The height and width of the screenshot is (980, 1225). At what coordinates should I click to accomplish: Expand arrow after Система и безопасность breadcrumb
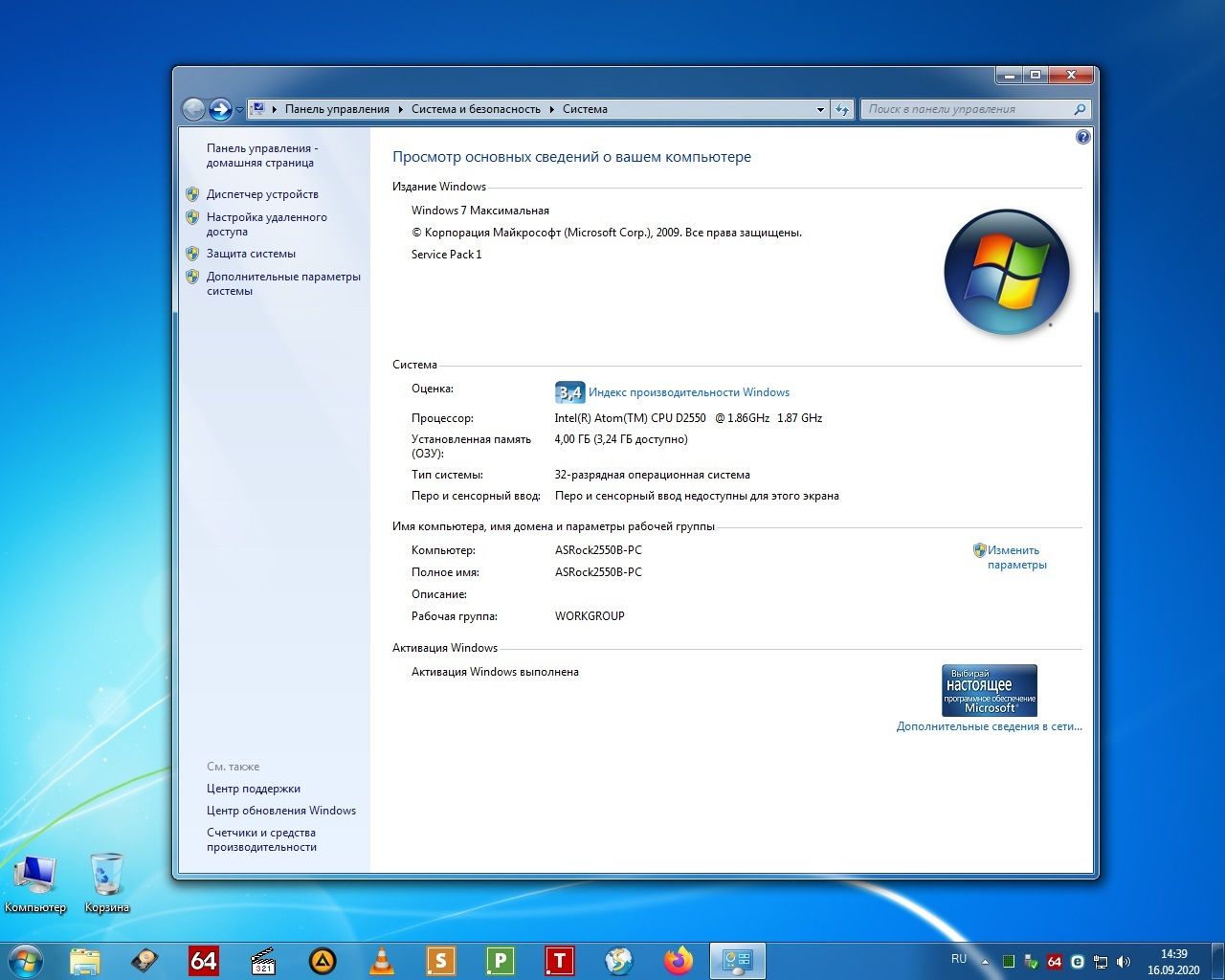click(x=551, y=109)
